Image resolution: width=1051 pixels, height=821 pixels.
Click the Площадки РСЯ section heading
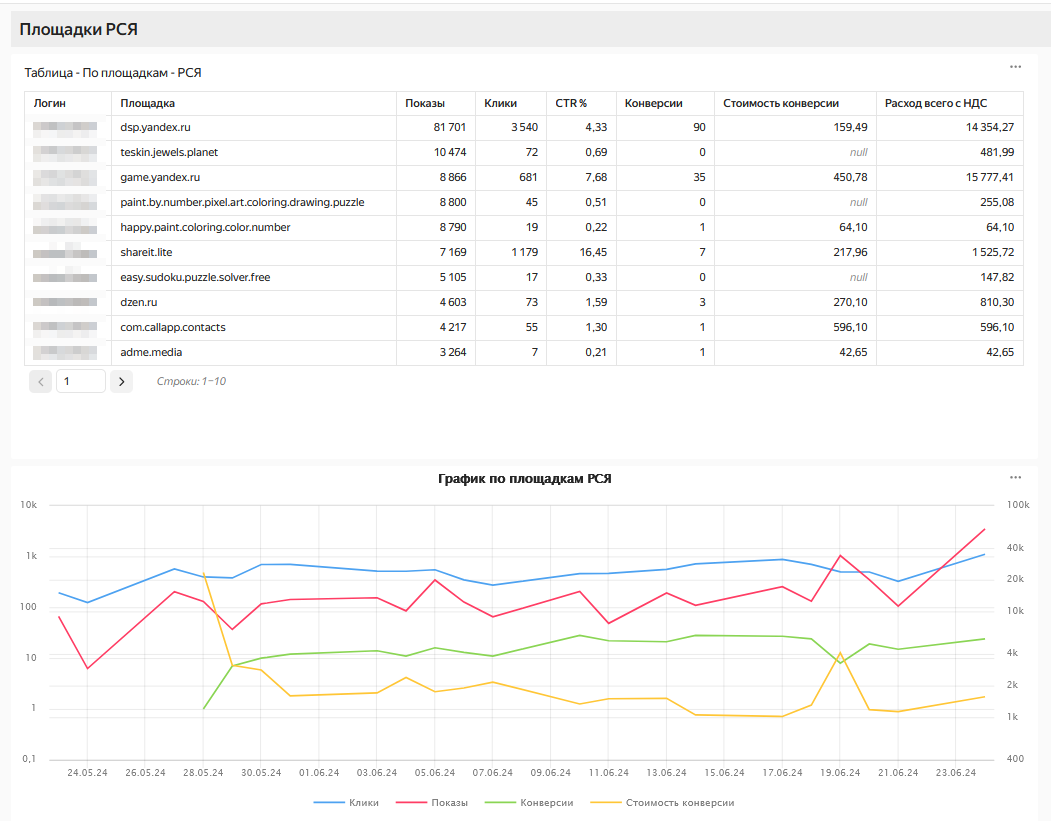(x=78, y=29)
